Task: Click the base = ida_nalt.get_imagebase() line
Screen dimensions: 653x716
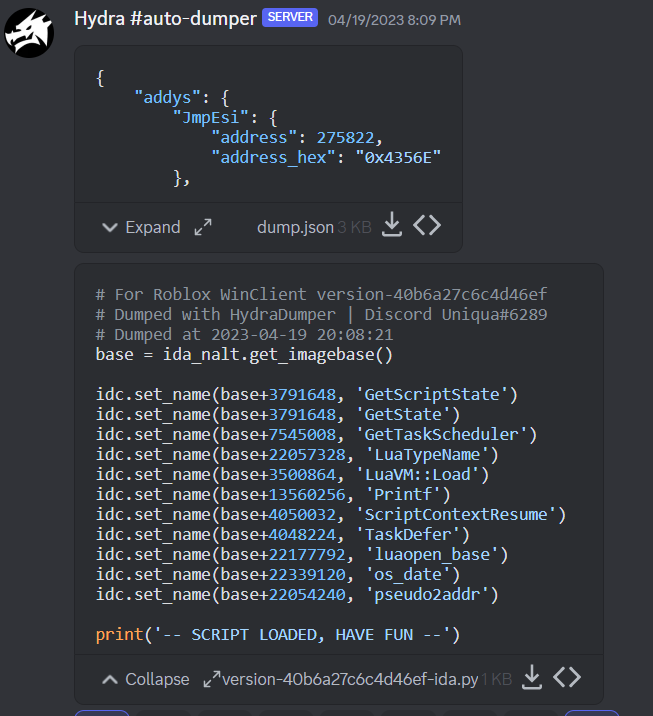Action: pos(244,354)
